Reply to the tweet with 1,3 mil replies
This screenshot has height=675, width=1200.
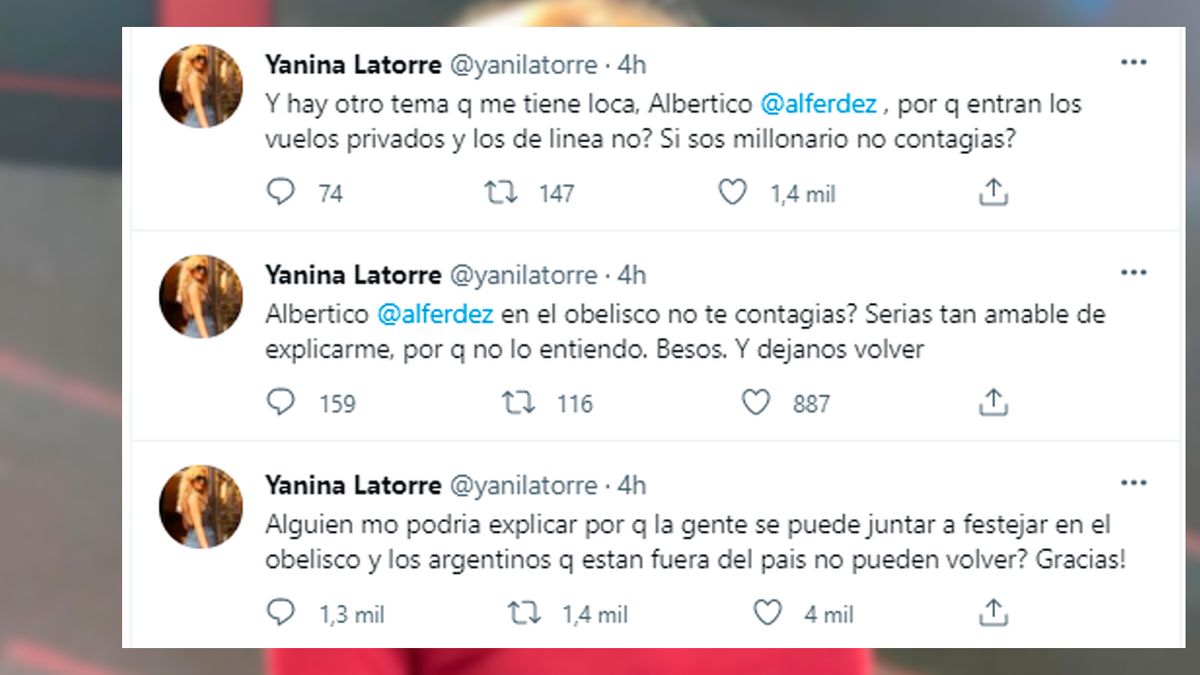point(281,612)
